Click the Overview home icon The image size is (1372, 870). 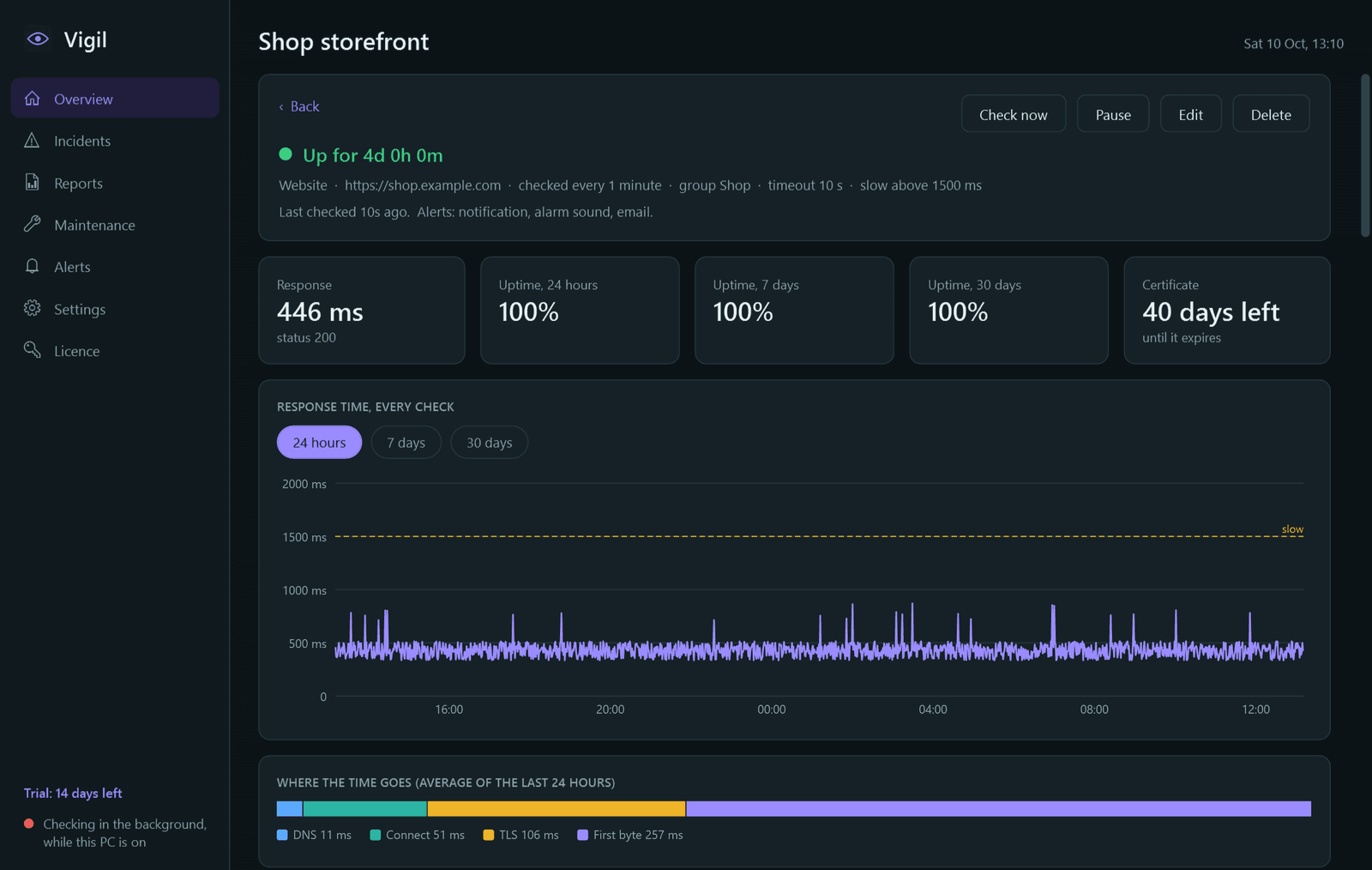(x=33, y=98)
